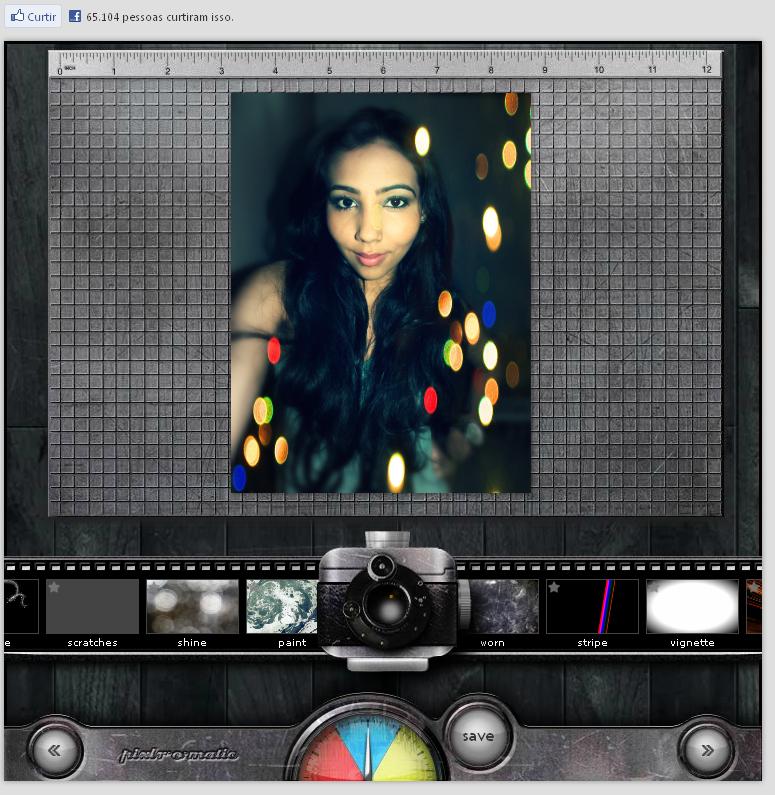
Task: Click the '65.104 pessoas curtiram isso' text
Action: click(x=160, y=17)
